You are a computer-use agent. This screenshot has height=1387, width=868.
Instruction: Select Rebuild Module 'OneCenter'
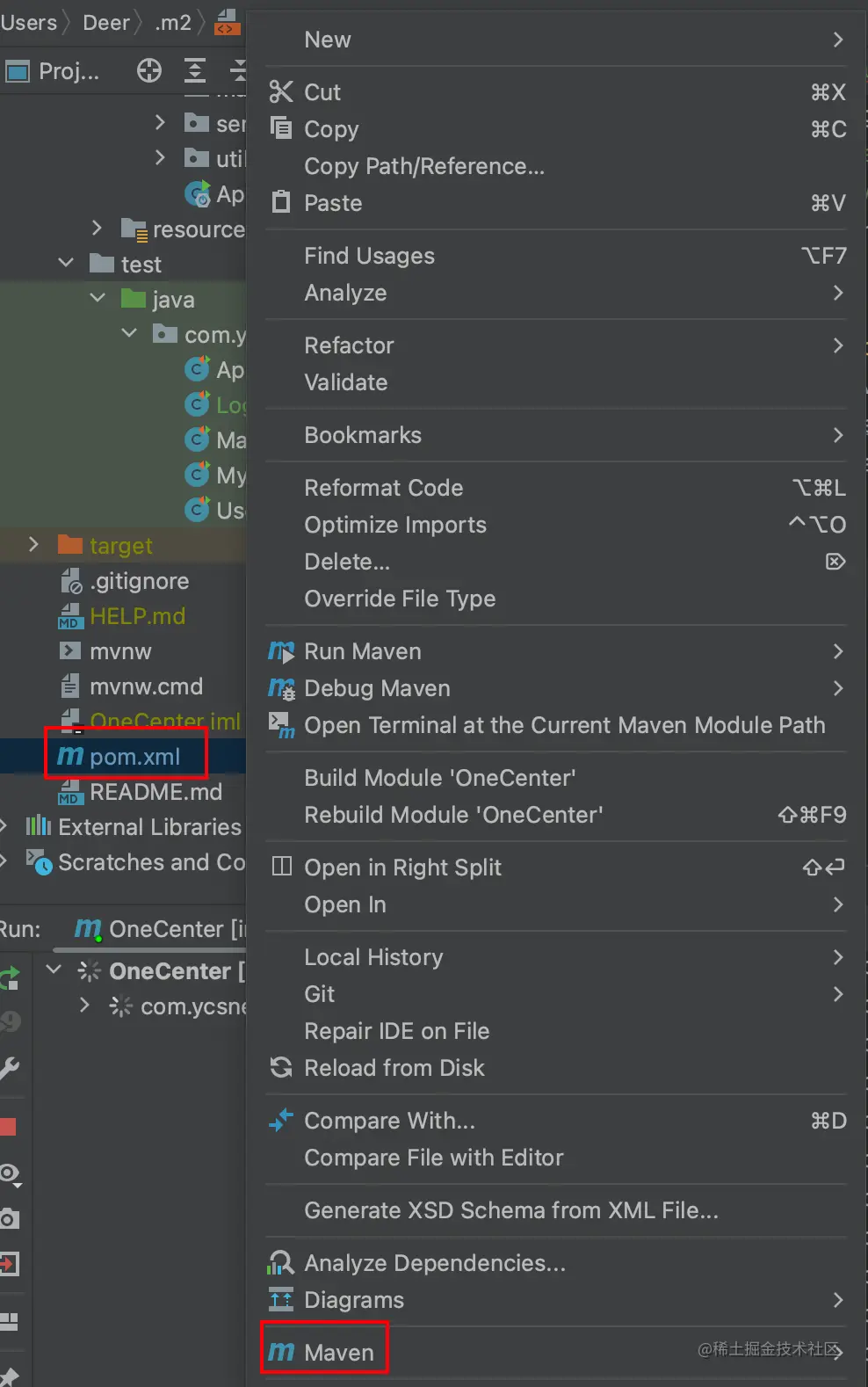pos(453,815)
